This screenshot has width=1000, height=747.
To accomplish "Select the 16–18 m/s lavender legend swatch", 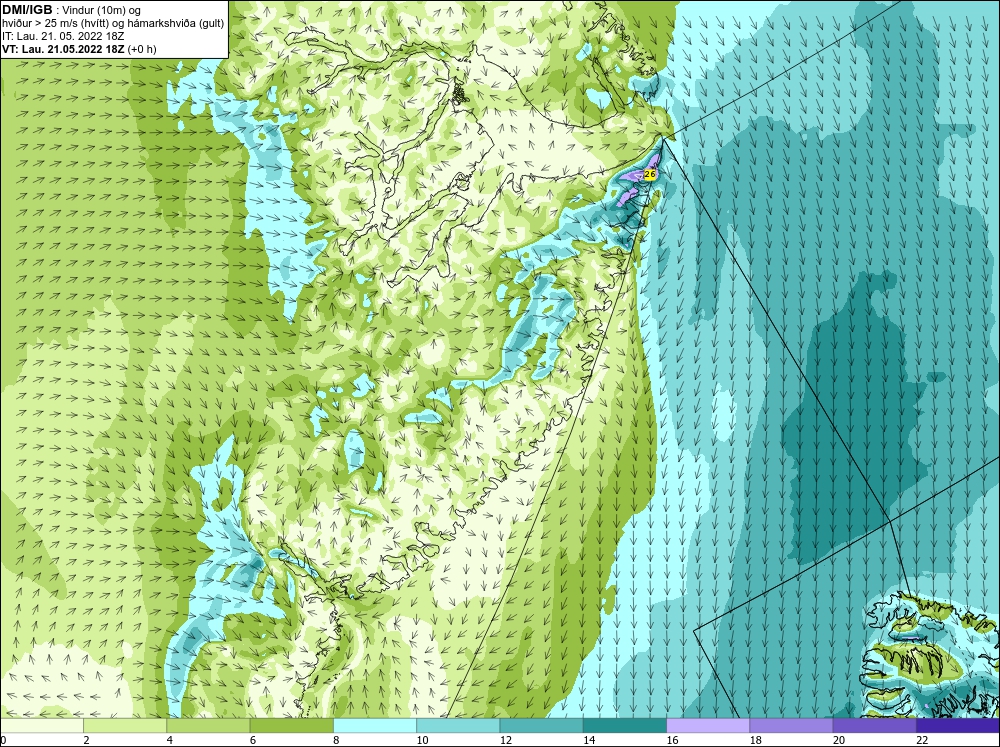I will coord(708,726).
